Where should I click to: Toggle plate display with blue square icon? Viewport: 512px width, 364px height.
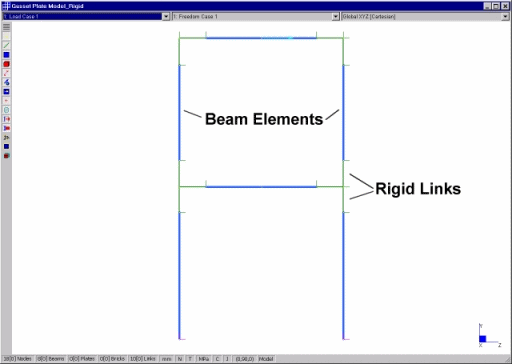pos(6,55)
